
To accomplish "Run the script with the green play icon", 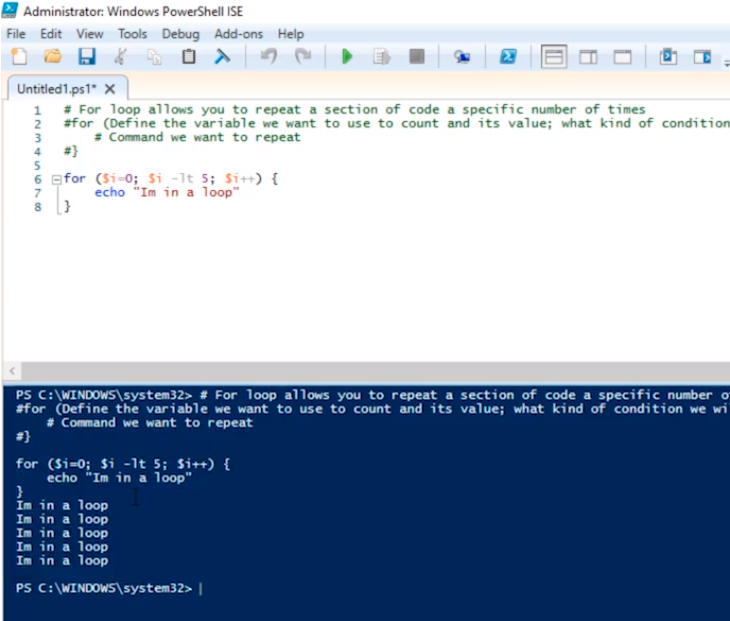I will 347,57.
